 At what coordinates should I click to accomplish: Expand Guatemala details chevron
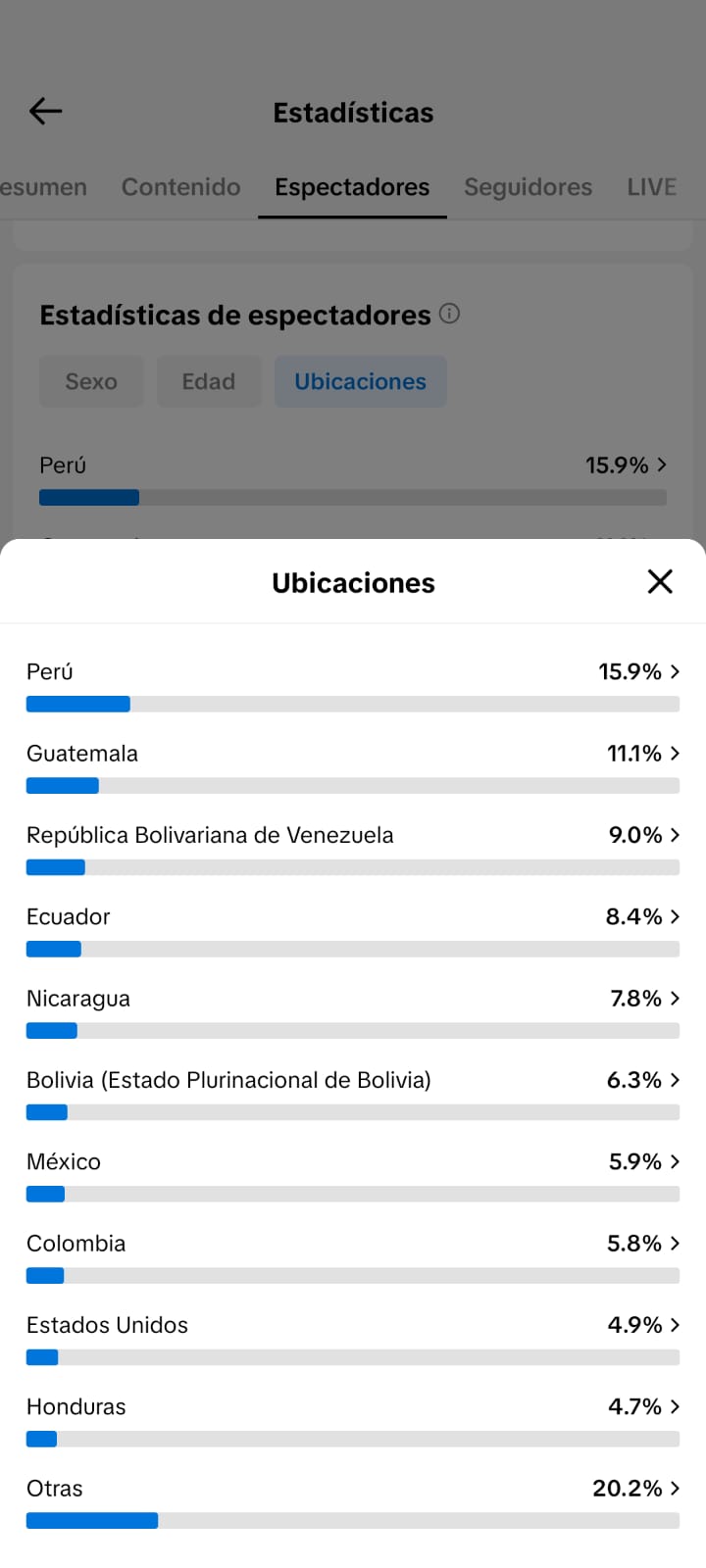tap(675, 753)
